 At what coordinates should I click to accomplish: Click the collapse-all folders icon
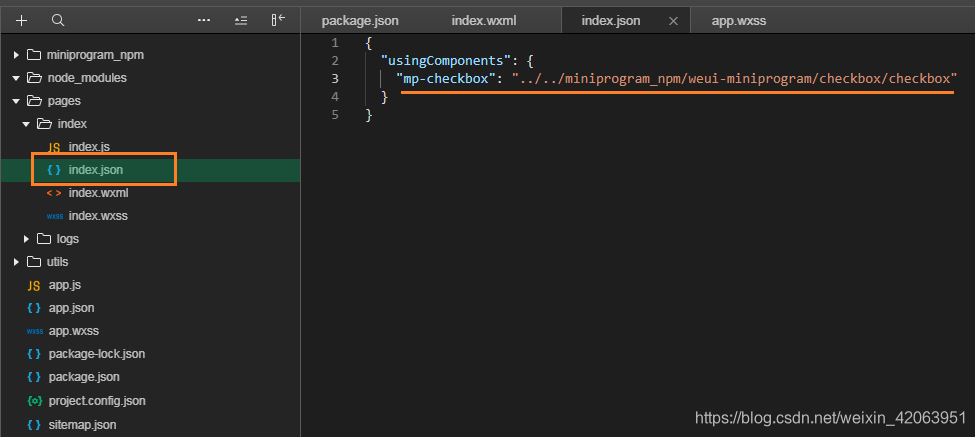241,21
